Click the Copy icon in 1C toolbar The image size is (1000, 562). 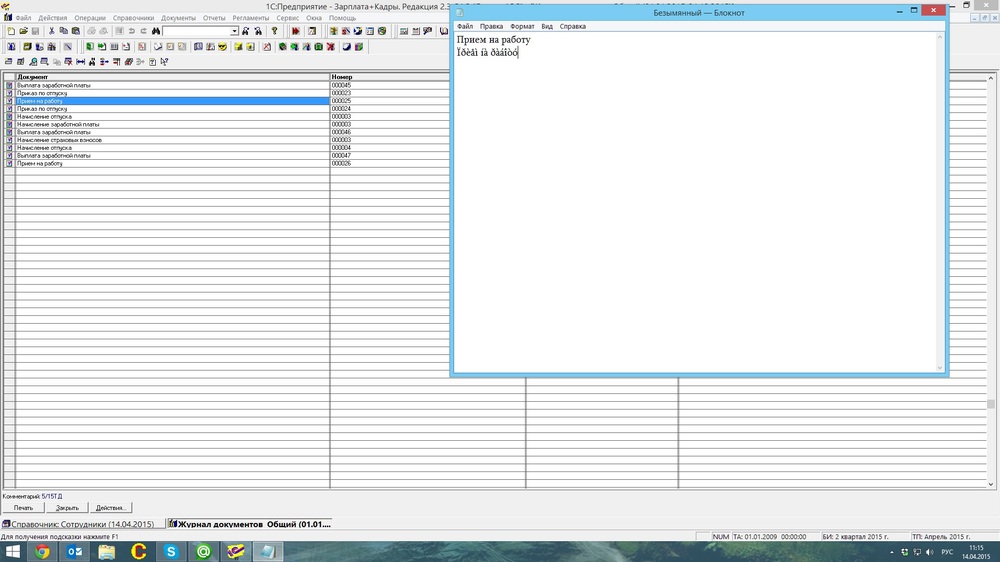[x=63, y=31]
